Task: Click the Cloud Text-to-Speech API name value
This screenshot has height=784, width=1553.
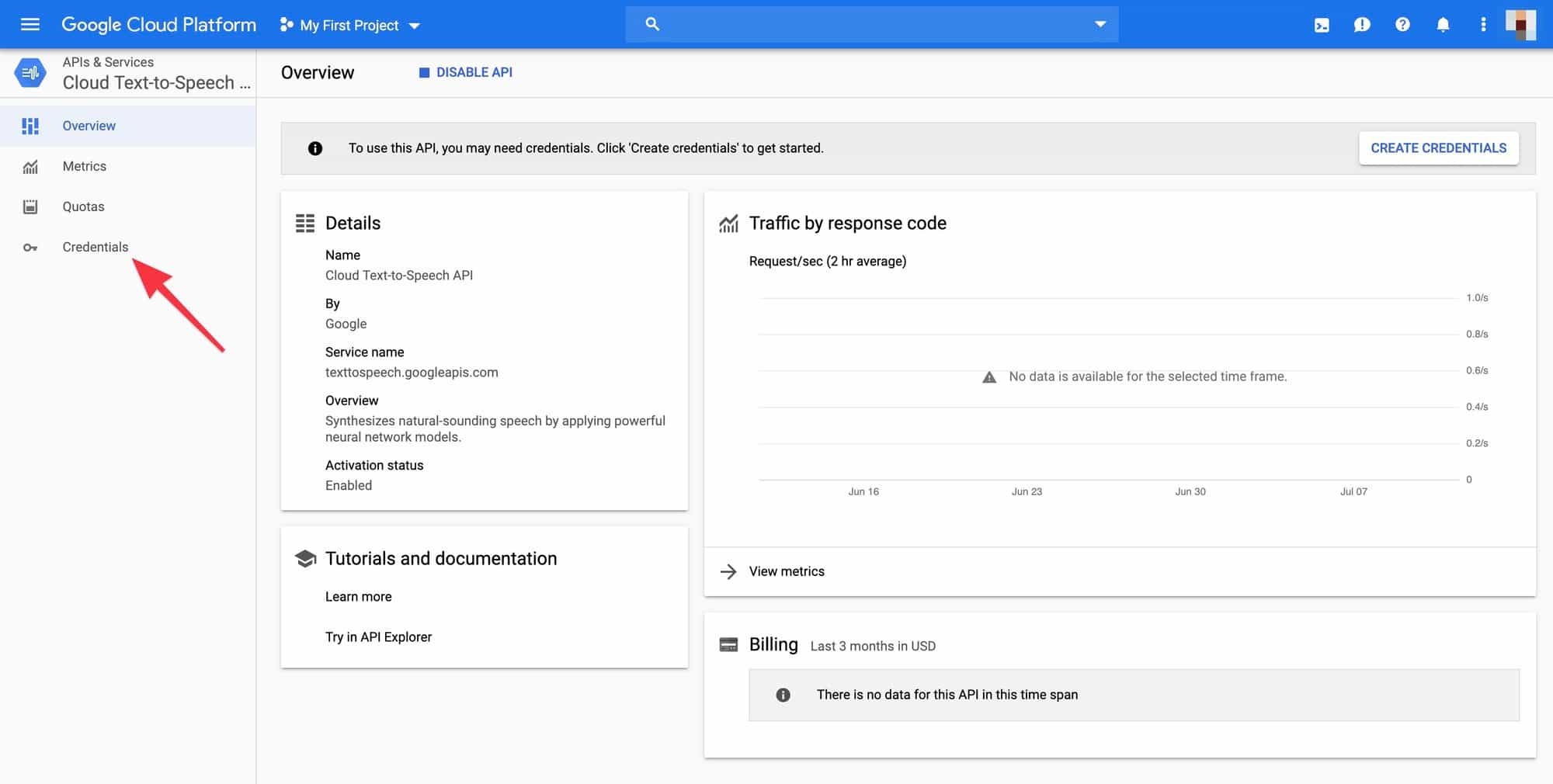Action: point(399,276)
